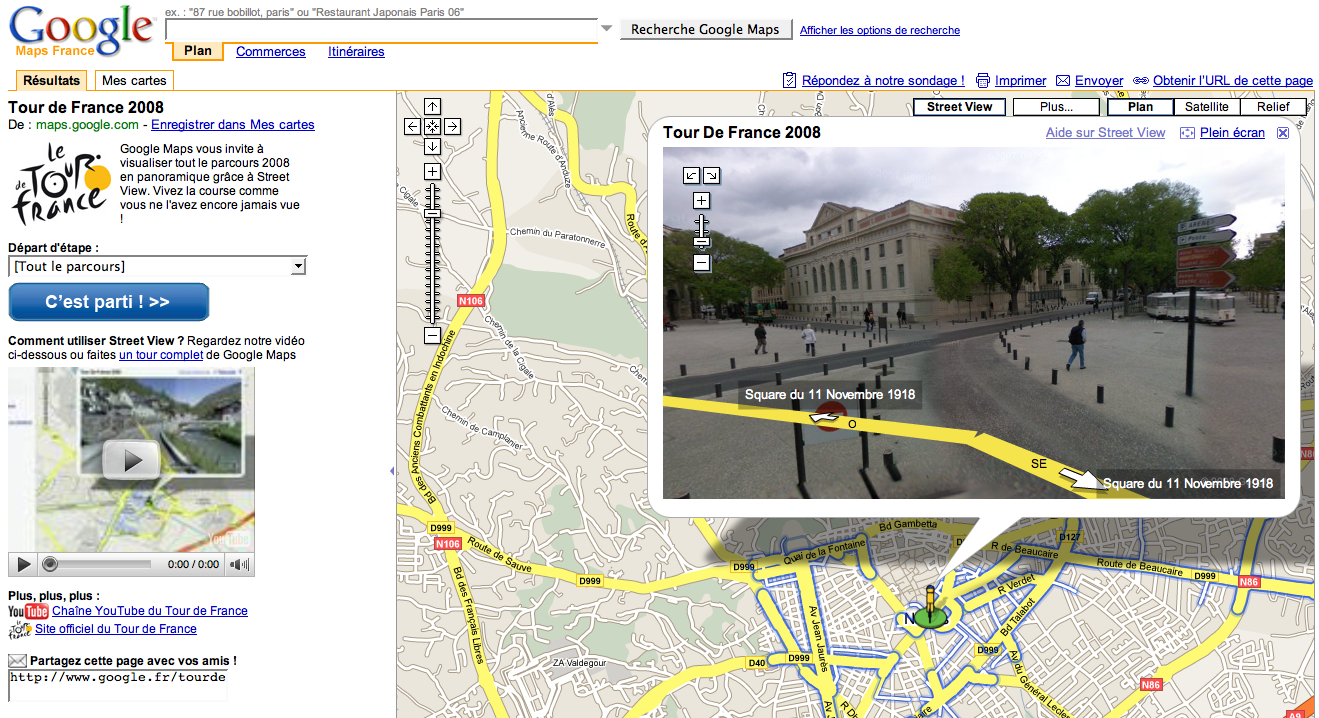Zoom in the map with plus button
Screen dimensions: 1319x718
(432, 172)
